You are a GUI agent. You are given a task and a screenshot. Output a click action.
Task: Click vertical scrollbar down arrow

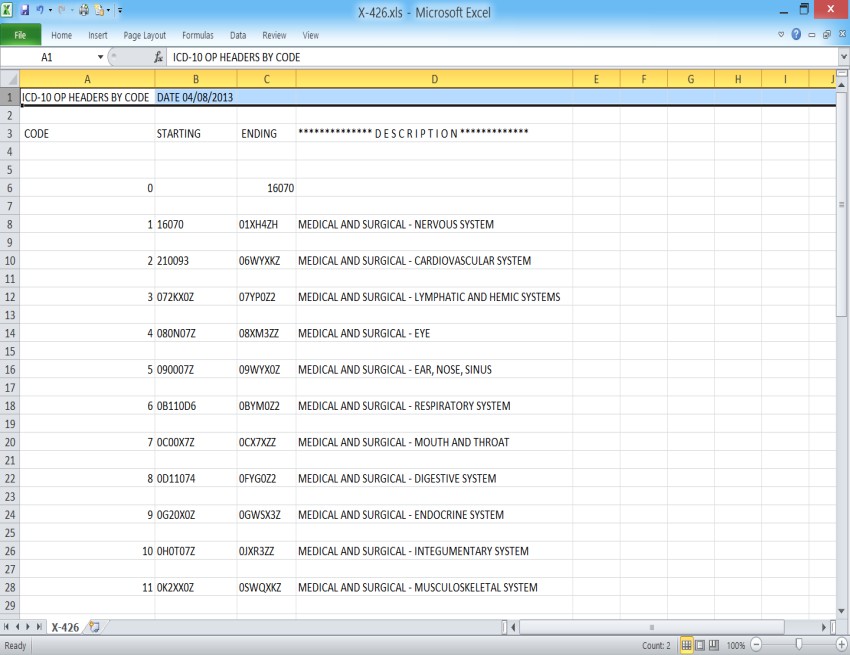point(841,611)
